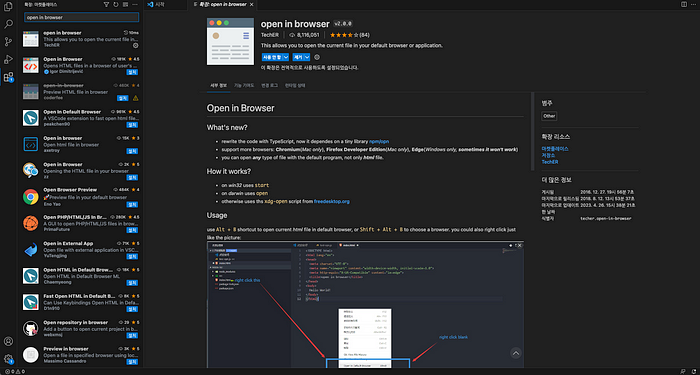Image resolution: width=700 pixels, height=375 pixels.
Task: Click the filter extensions funnel icon
Action: pos(106,4)
